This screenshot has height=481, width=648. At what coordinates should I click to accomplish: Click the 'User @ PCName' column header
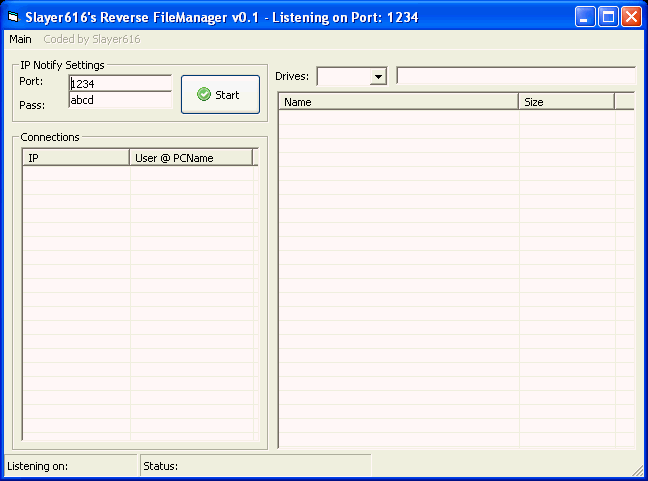(x=191, y=158)
